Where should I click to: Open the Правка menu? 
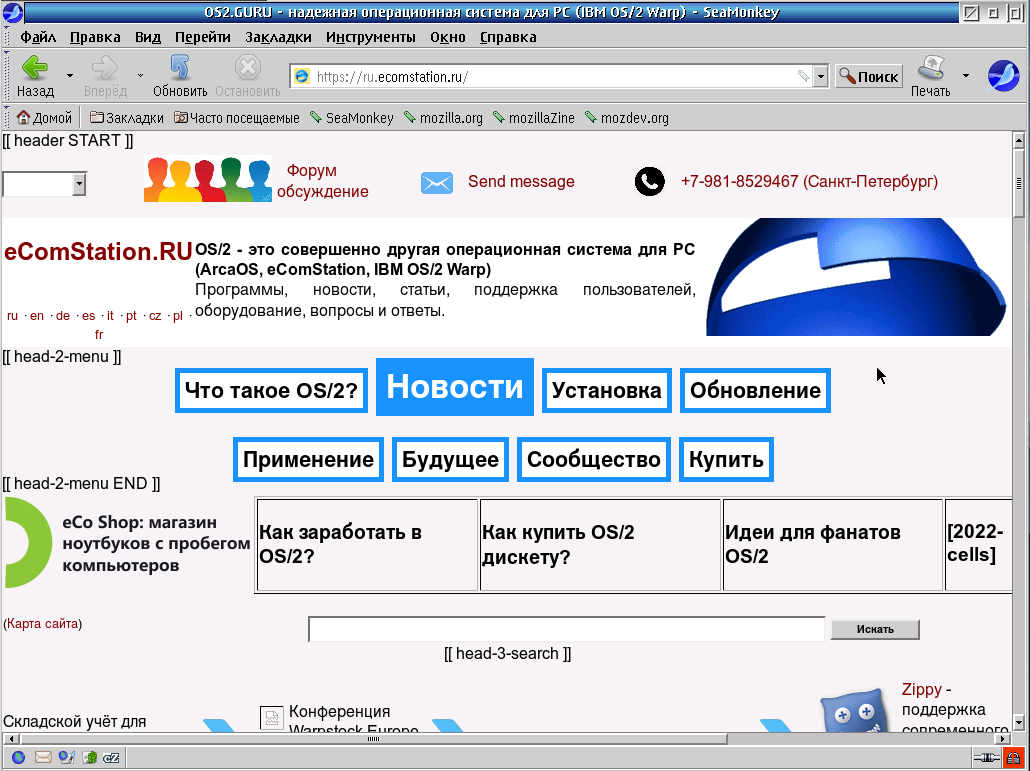coord(95,37)
